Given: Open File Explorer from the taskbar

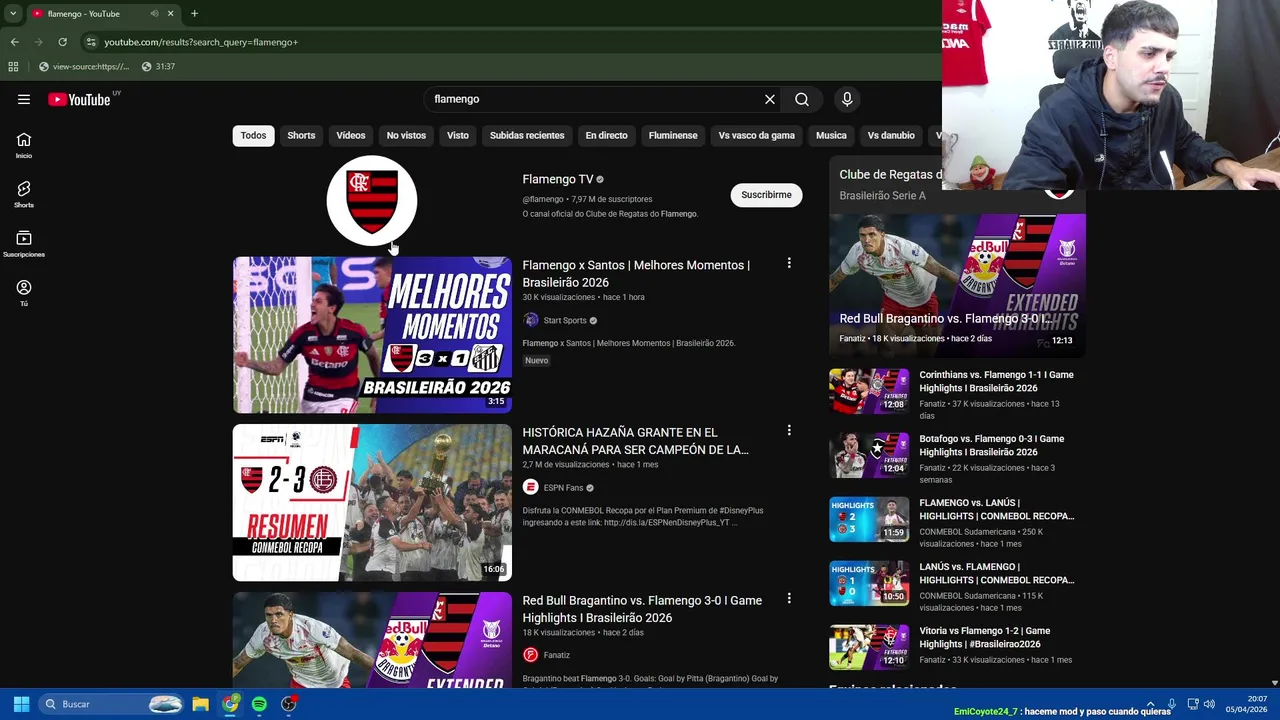Looking at the screenshot, I should (200, 704).
